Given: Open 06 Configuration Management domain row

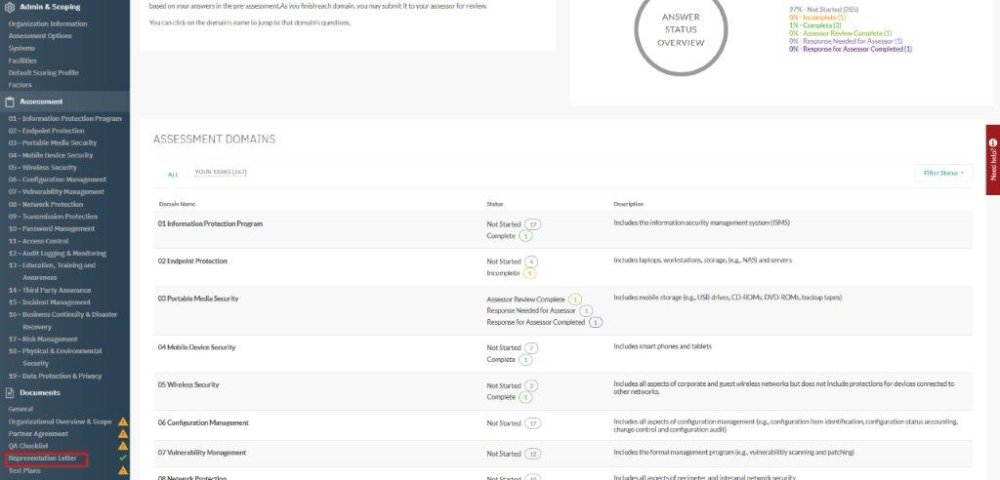Looking at the screenshot, I should 563,426.
